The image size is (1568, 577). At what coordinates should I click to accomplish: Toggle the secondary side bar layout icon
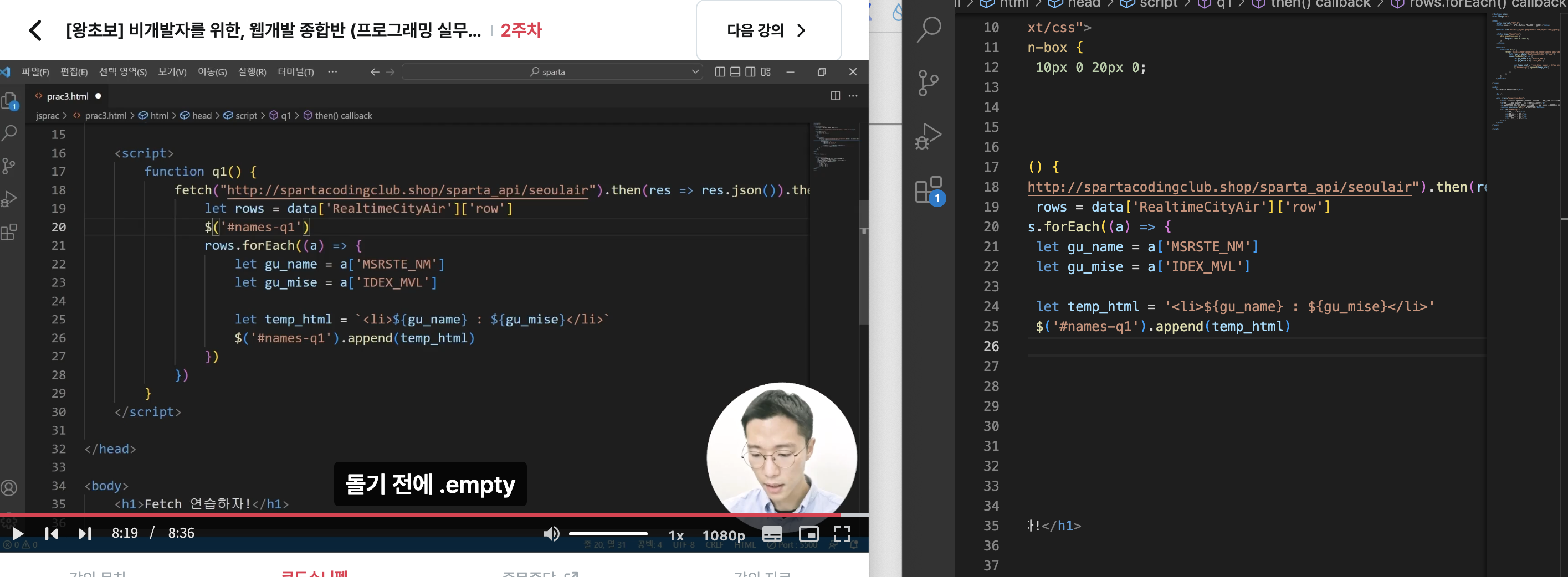click(750, 72)
